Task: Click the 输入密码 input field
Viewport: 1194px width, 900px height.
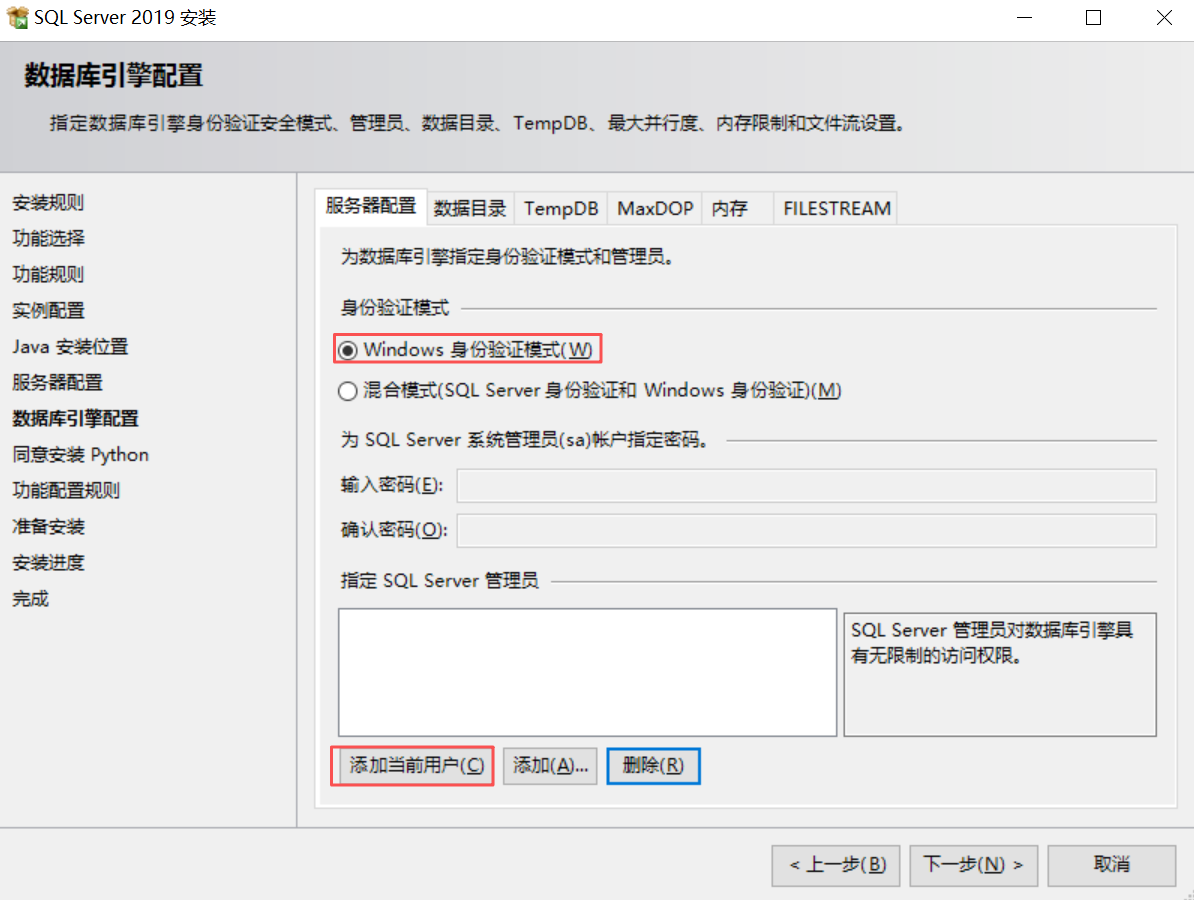Action: click(806, 486)
